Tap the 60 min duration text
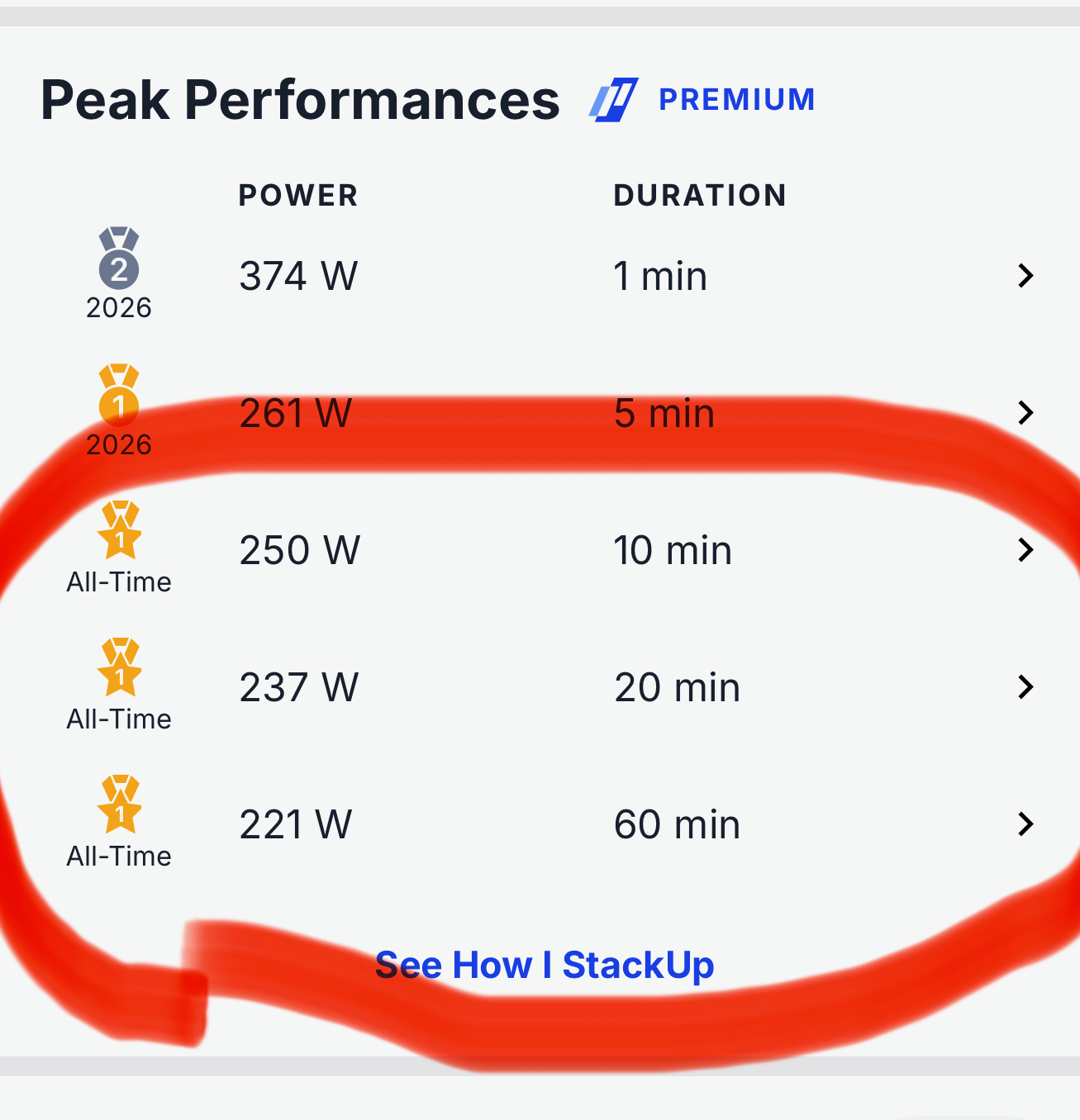This screenshot has height=1120, width=1080. pos(677,824)
